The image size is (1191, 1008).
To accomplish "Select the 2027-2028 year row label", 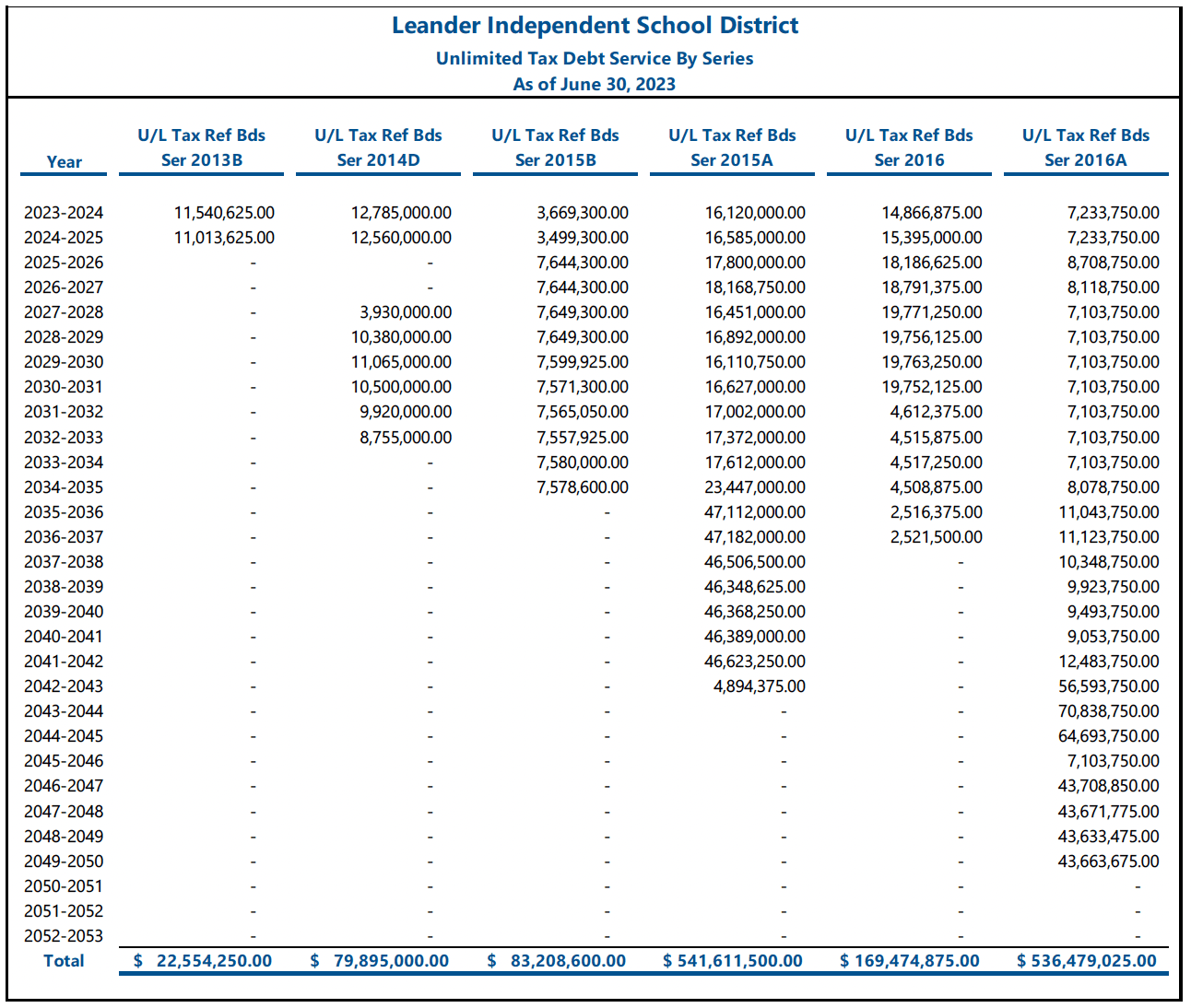I will (x=64, y=312).
